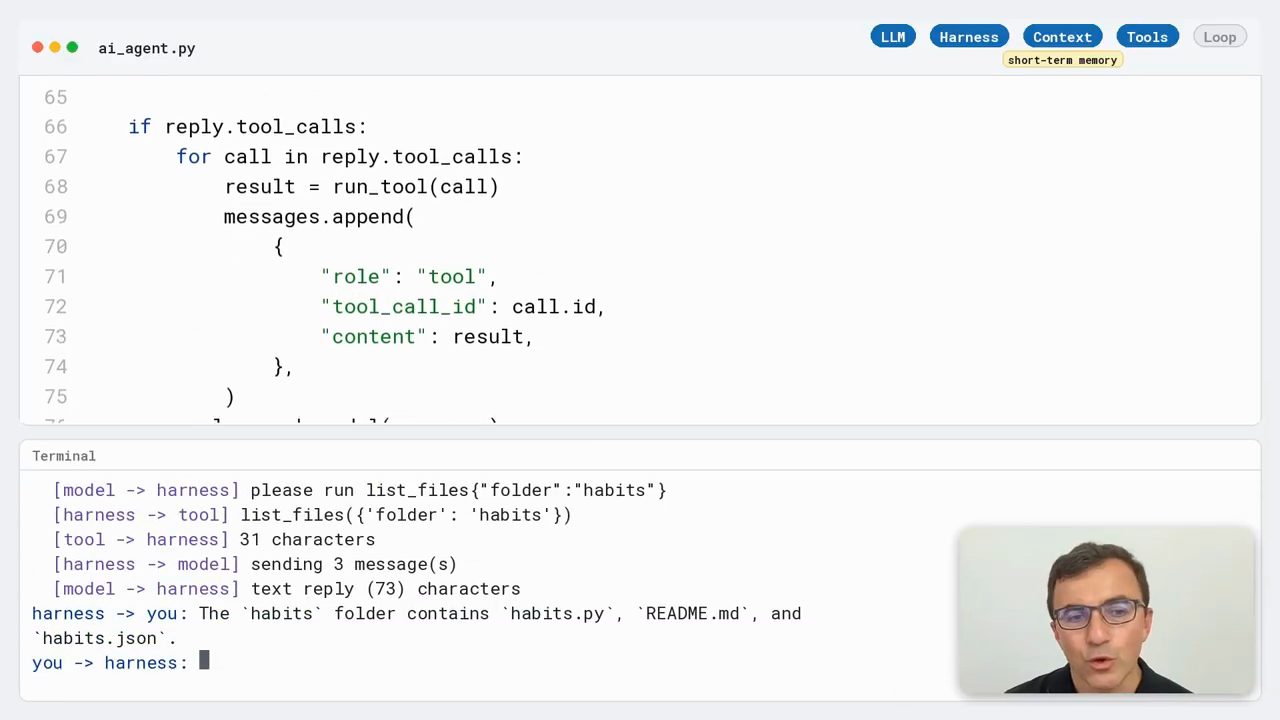The width and height of the screenshot is (1280, 720).
Task: Click the 'messages.append(' code line
Action: point(319,217)
